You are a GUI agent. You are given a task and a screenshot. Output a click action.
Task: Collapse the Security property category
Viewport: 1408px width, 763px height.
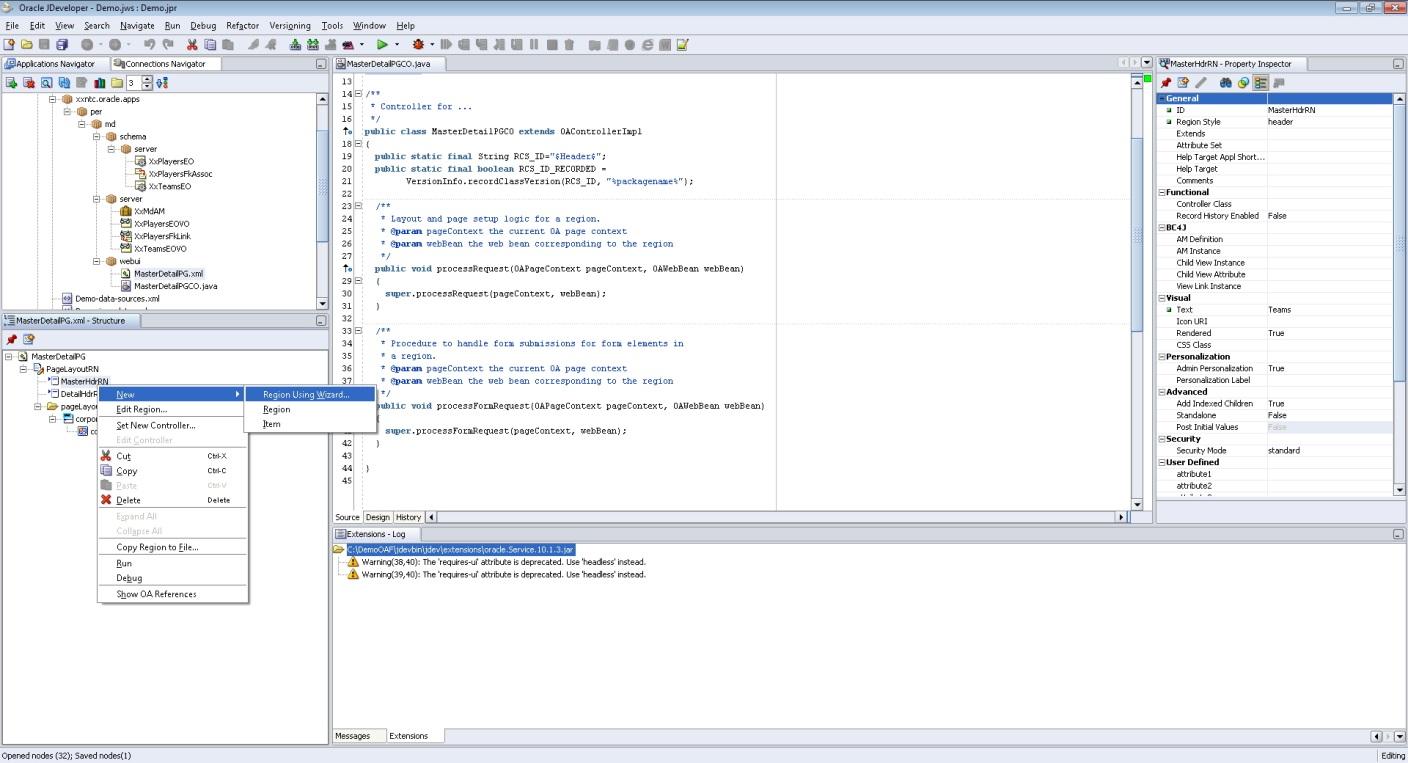click(x=1162, y=439)
